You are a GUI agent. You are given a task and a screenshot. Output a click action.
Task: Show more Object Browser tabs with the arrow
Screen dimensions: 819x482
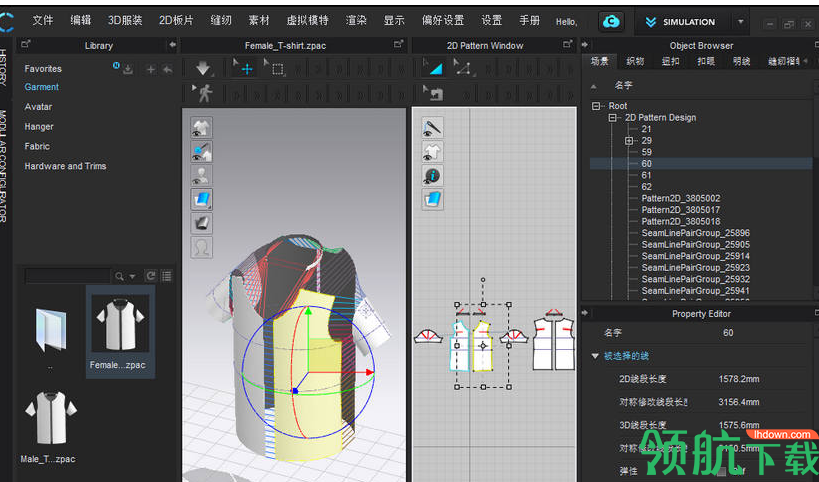click(x=805, y=61)
